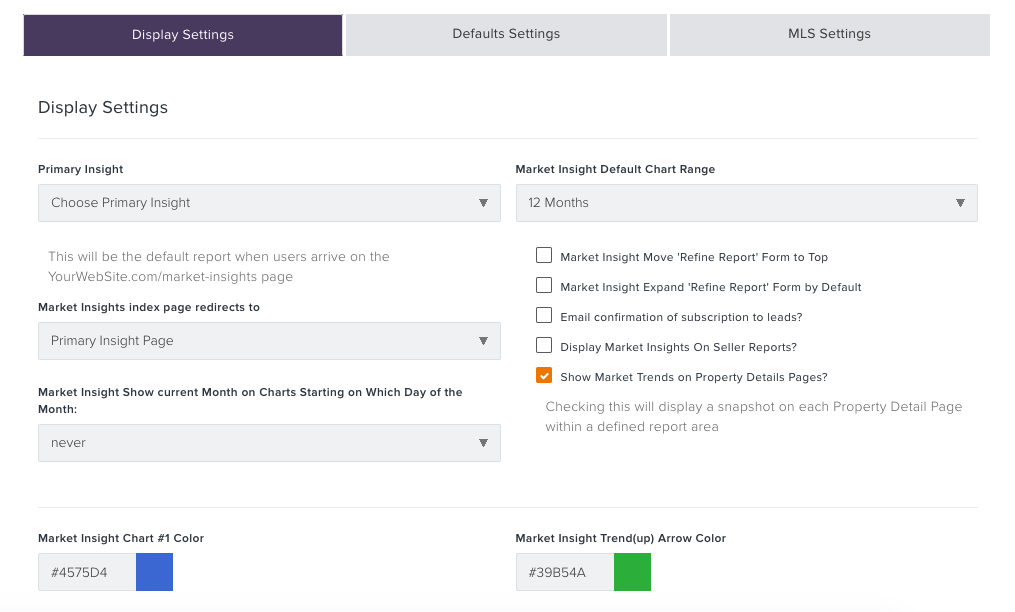Click the 'This will be the default report' help text
Screen dimensions: 1015x612
tap(219, 266)
